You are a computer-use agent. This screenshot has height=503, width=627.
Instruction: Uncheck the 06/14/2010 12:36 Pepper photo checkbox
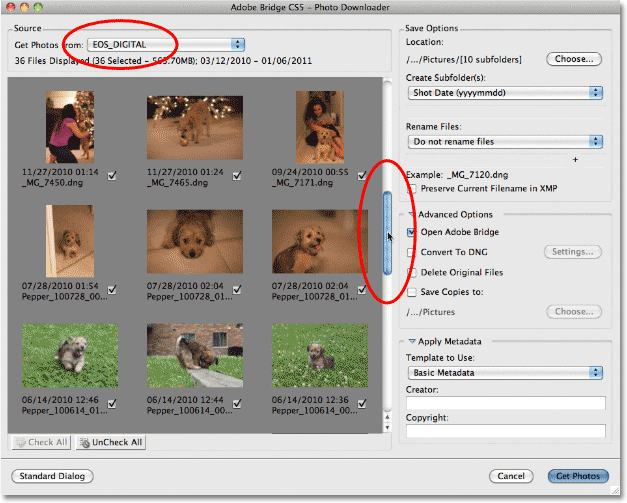pyautogui.click(x=362, y=404)
